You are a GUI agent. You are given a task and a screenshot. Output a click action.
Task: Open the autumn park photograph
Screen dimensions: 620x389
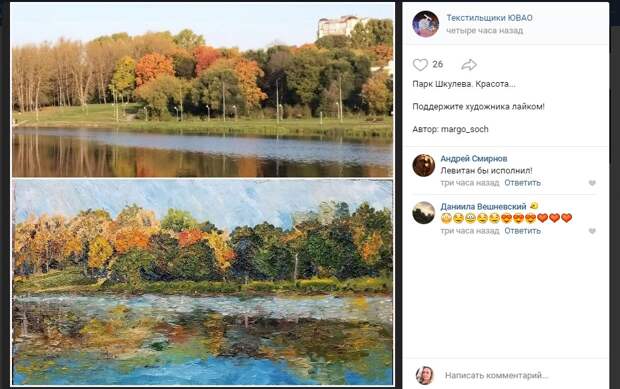(202, 90)
